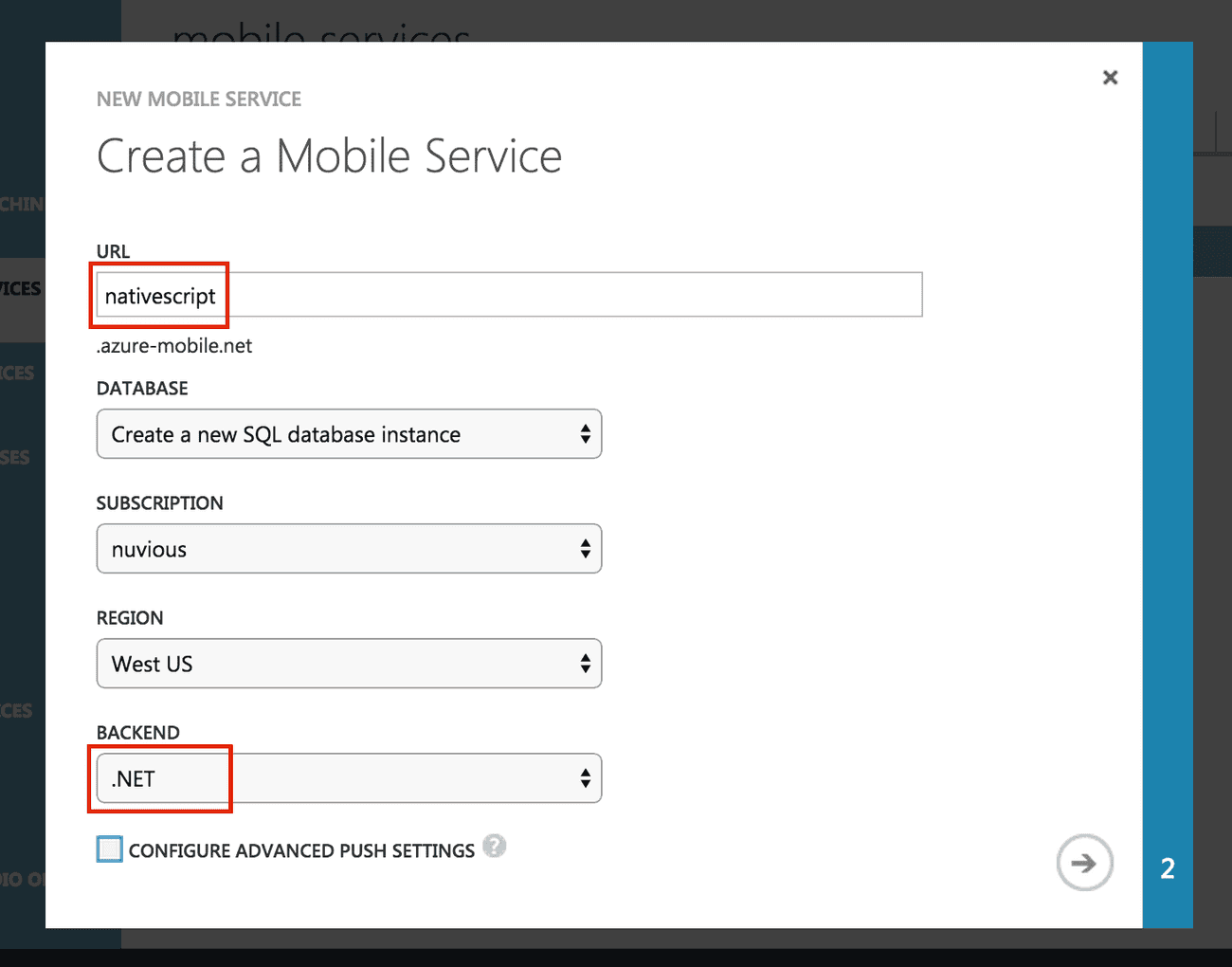Click the NEW MOBILE SERVICE breadcrumb label

198,98
